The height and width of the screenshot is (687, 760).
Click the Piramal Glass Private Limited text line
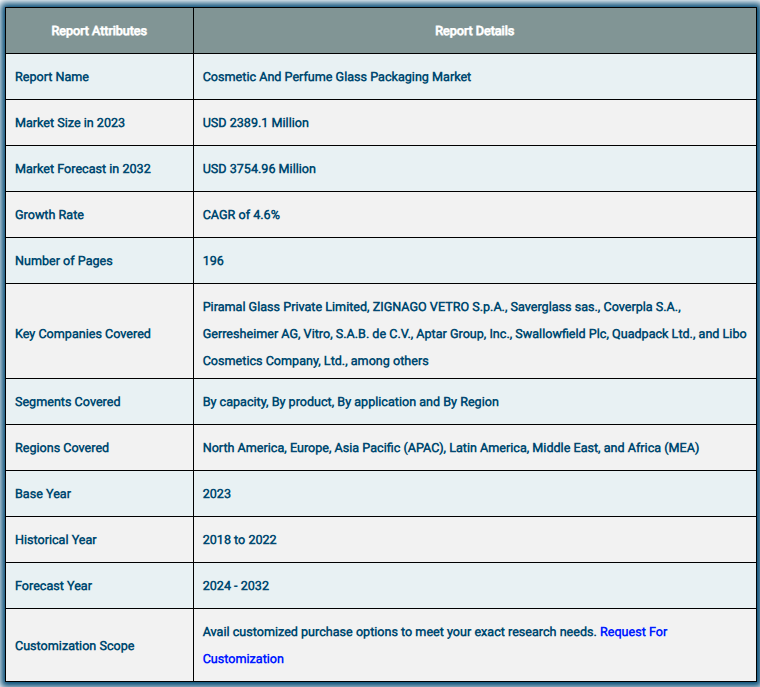[x=442, y=307]
